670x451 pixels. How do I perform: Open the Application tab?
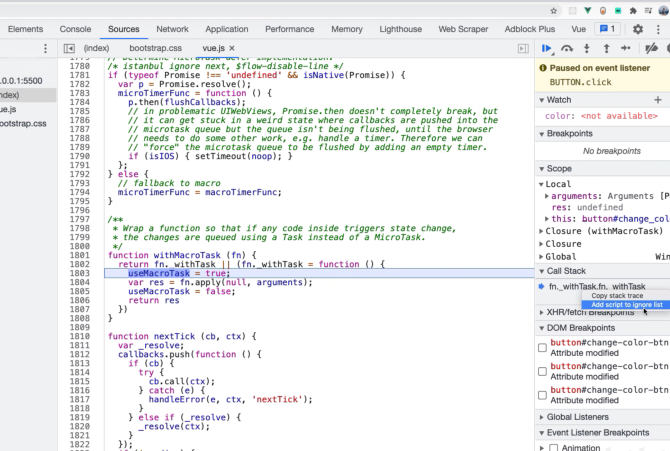(226, 29)
